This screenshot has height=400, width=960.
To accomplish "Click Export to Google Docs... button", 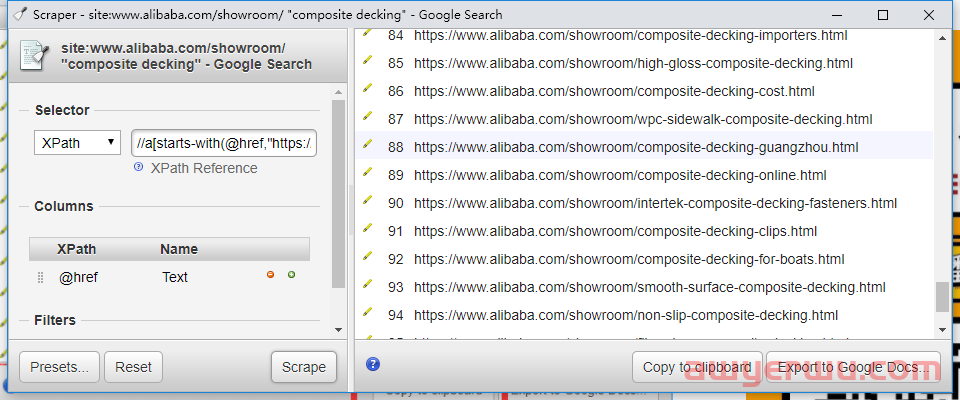I will pos(853,368).
